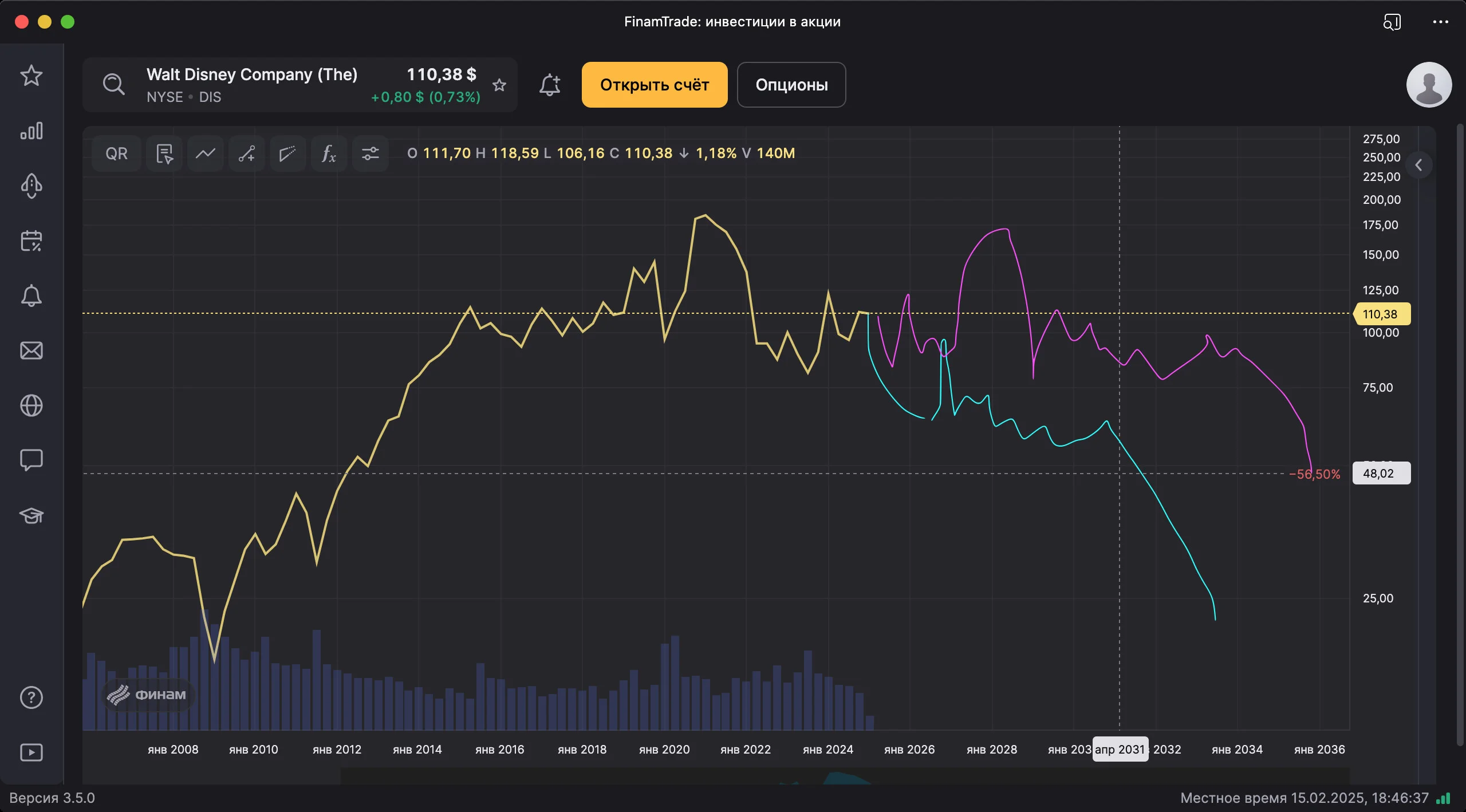1466x812 pixels.
Task: Open the Опционы button
Action: pyautogui.click(x=791, y=85)
